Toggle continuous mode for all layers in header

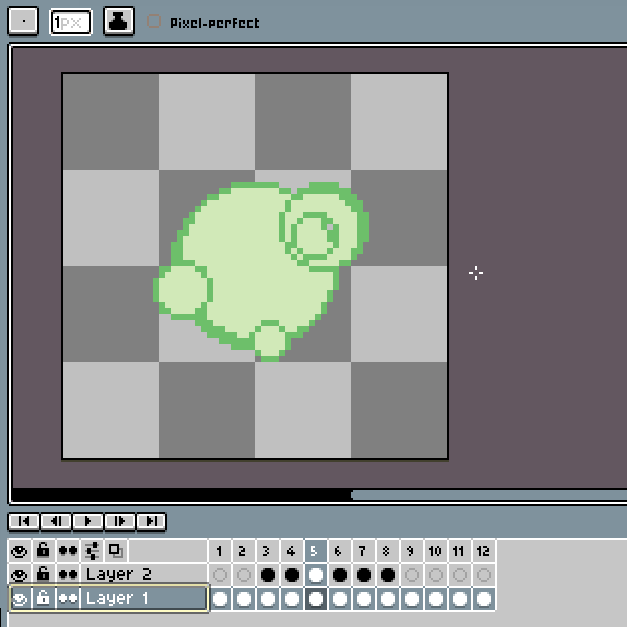click(x=68, y=551)
